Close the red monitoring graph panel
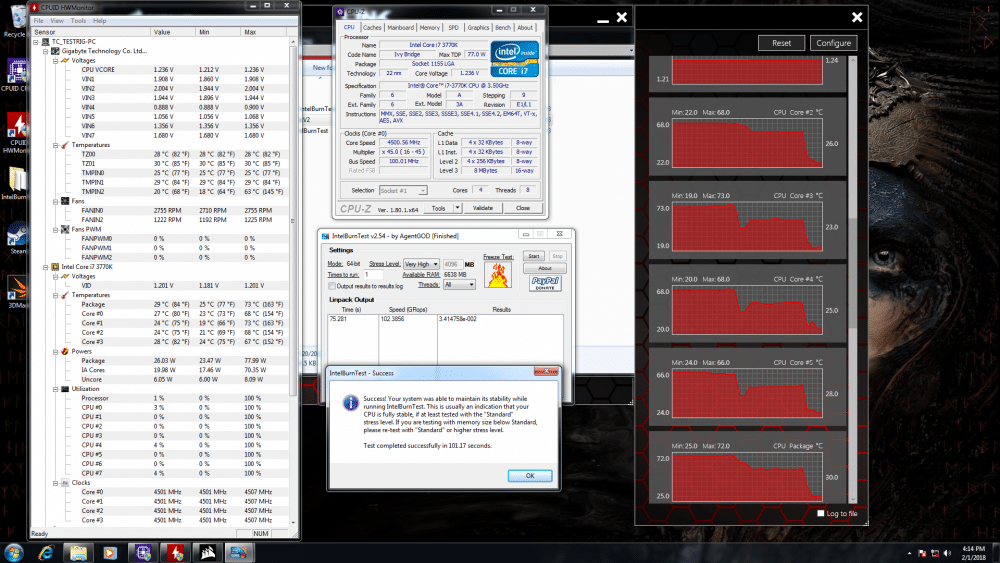The width and height of the screenshot is (1000, 563). [x=857, y=17]
